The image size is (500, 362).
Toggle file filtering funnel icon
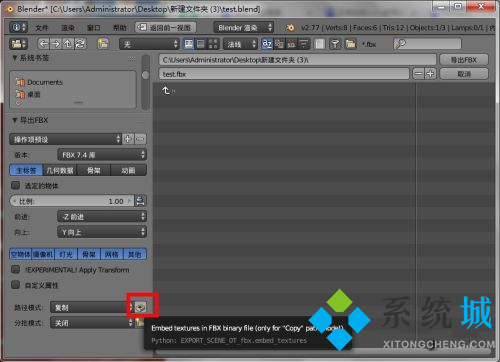tap(336, 44)
